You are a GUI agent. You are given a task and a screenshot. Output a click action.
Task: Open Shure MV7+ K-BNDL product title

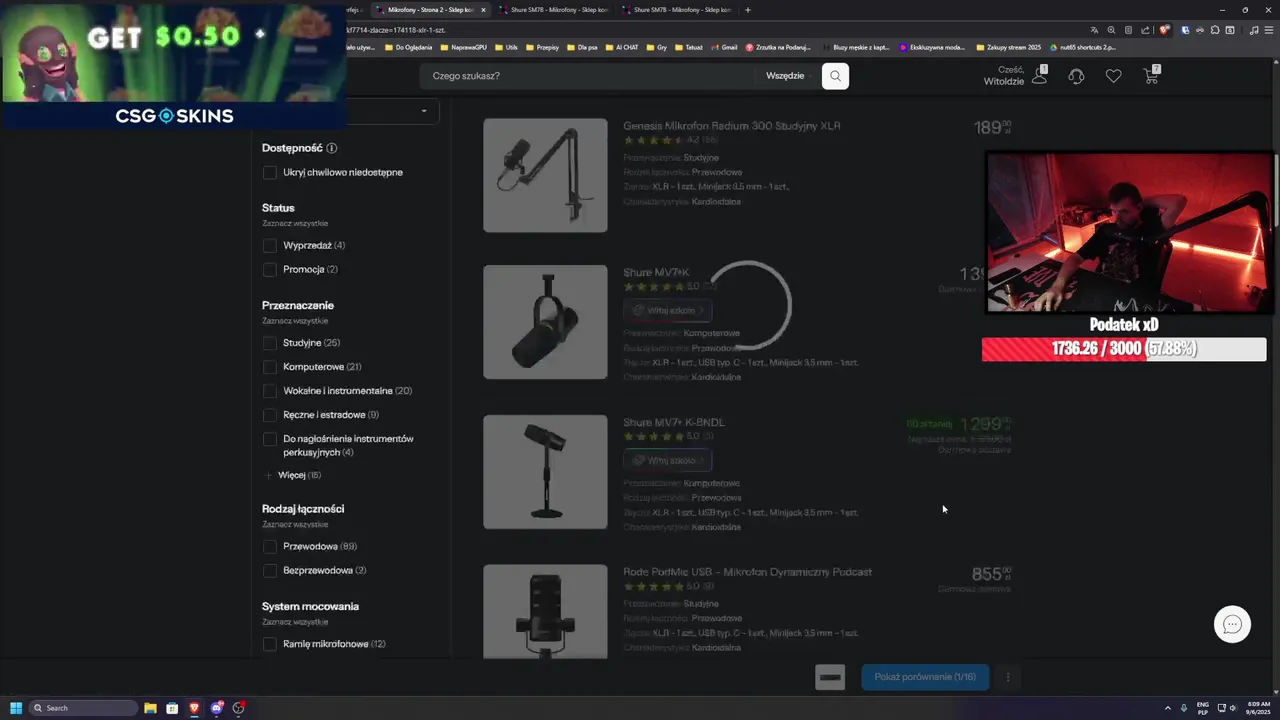point(674,422)
